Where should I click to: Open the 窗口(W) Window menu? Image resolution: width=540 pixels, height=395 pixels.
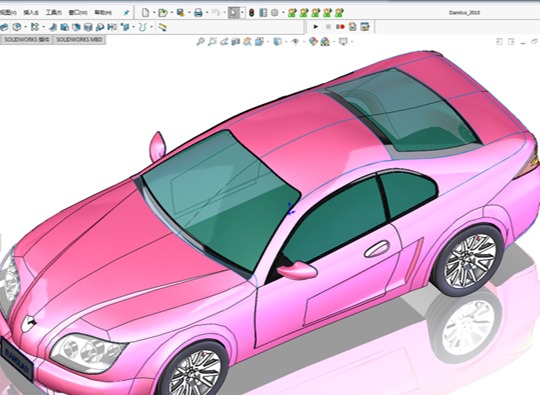(78, 13)
